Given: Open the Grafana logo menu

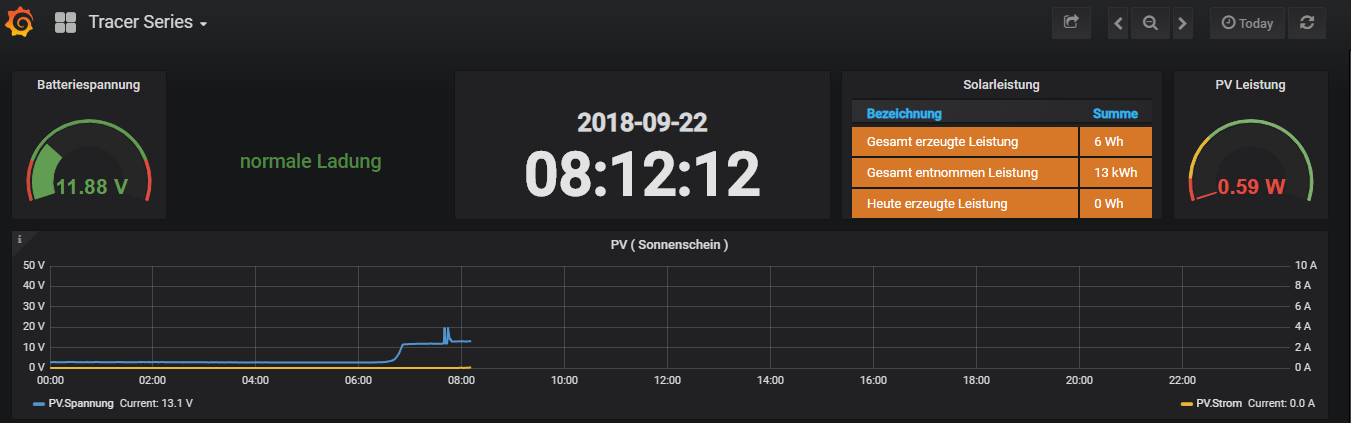Looking at the screenshot, I should coord(20,22).
